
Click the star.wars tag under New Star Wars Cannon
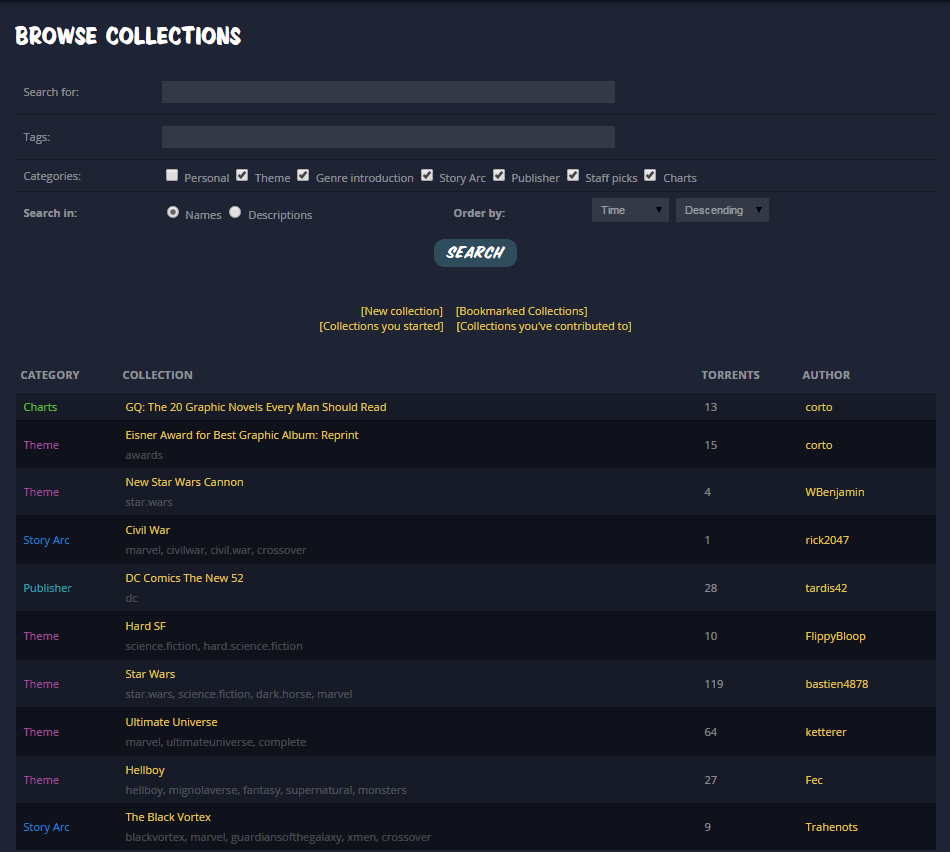coord(148,502)
